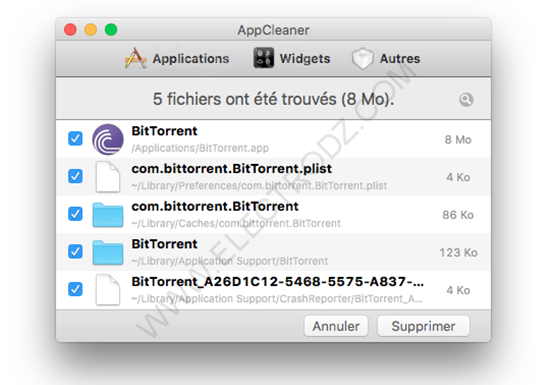
Task: Click the Supprimer button
Action: click(424, 326)
